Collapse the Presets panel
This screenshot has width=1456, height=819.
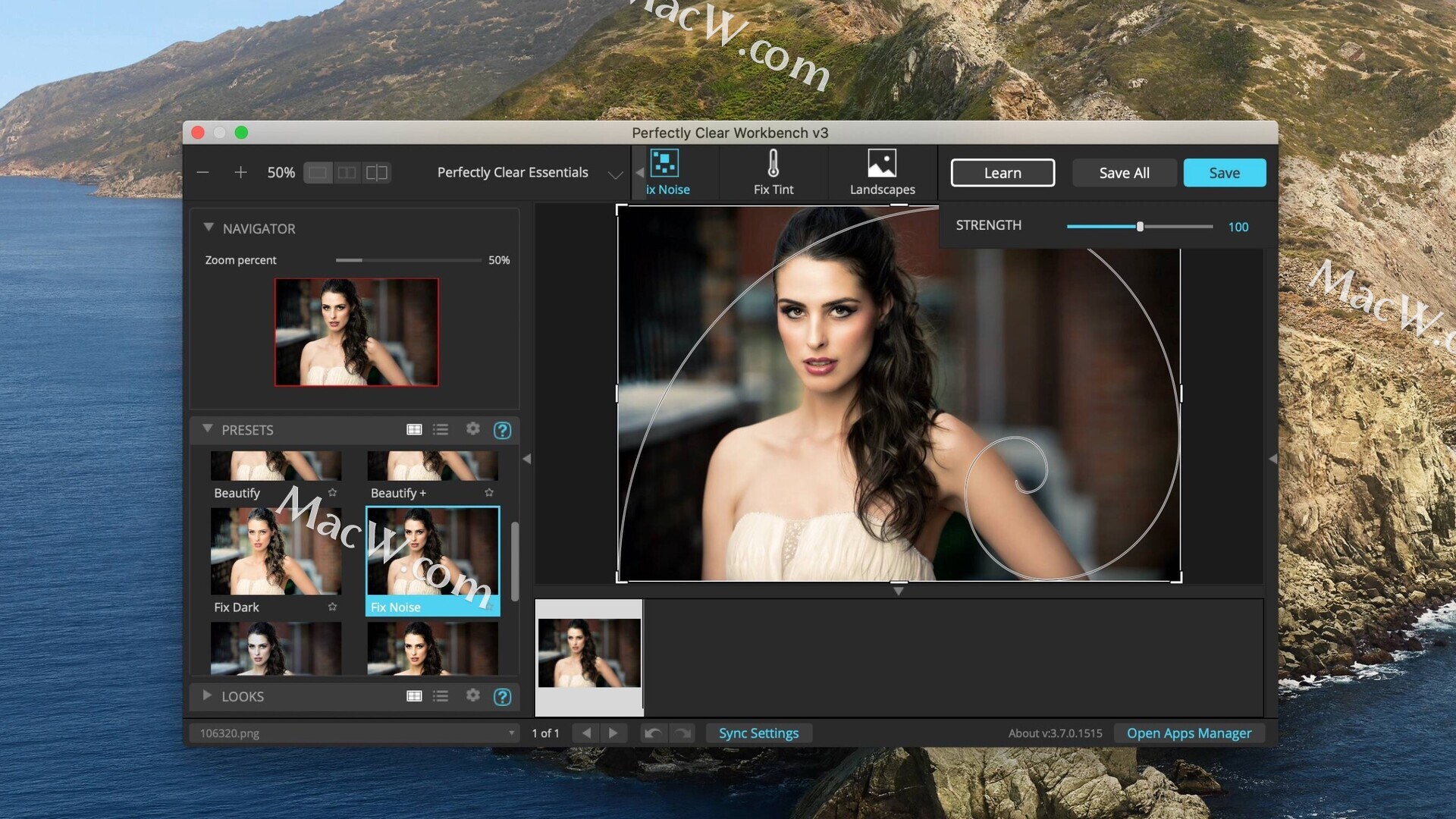(x=208, y=429)
